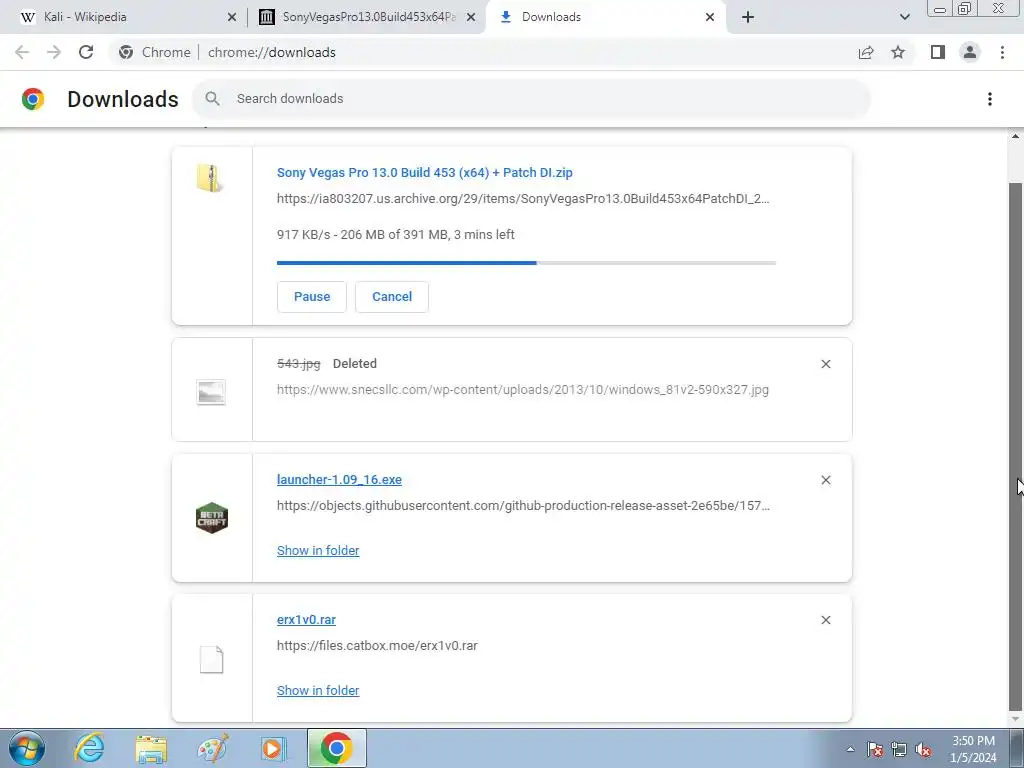Open the Downloads page three-dot menu
The image size is (1024, 768).
pos(989,99)
